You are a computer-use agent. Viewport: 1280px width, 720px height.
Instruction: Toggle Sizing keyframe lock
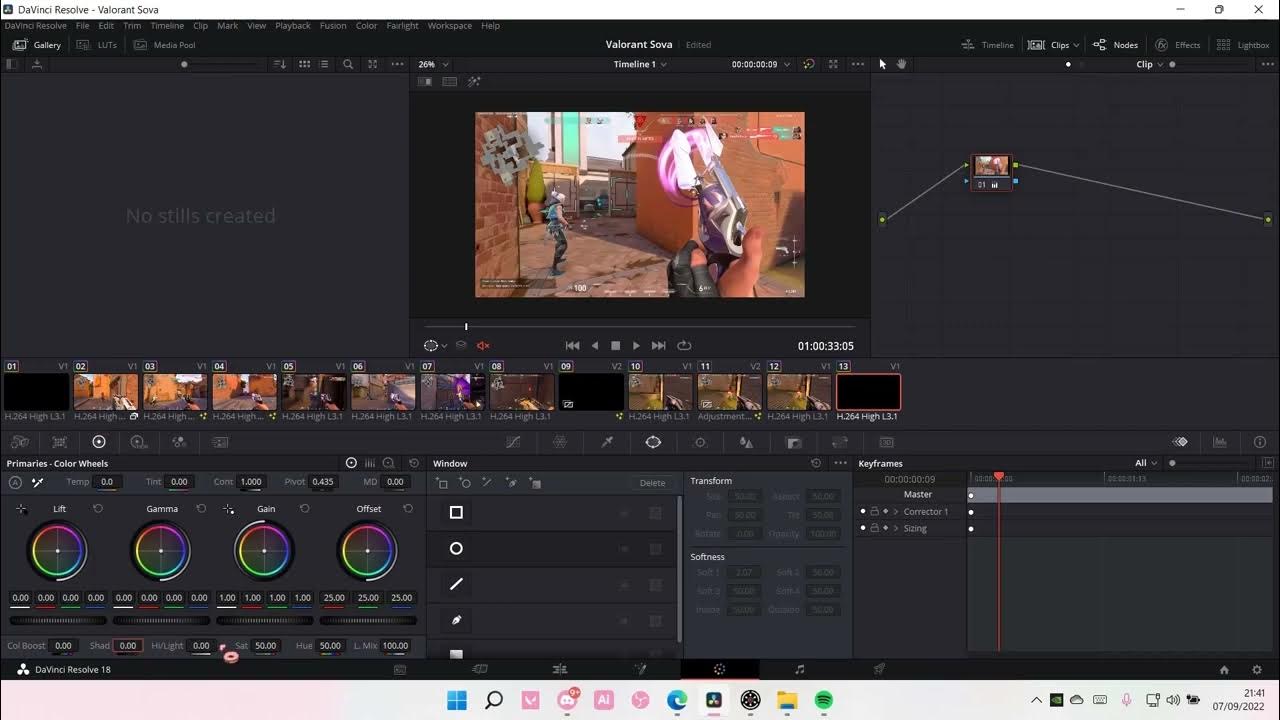coord(874,528)
